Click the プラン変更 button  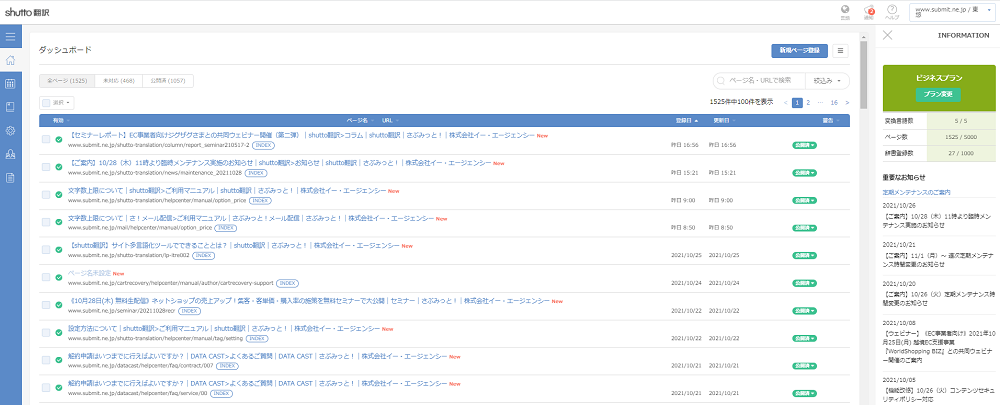pos(936,93)
